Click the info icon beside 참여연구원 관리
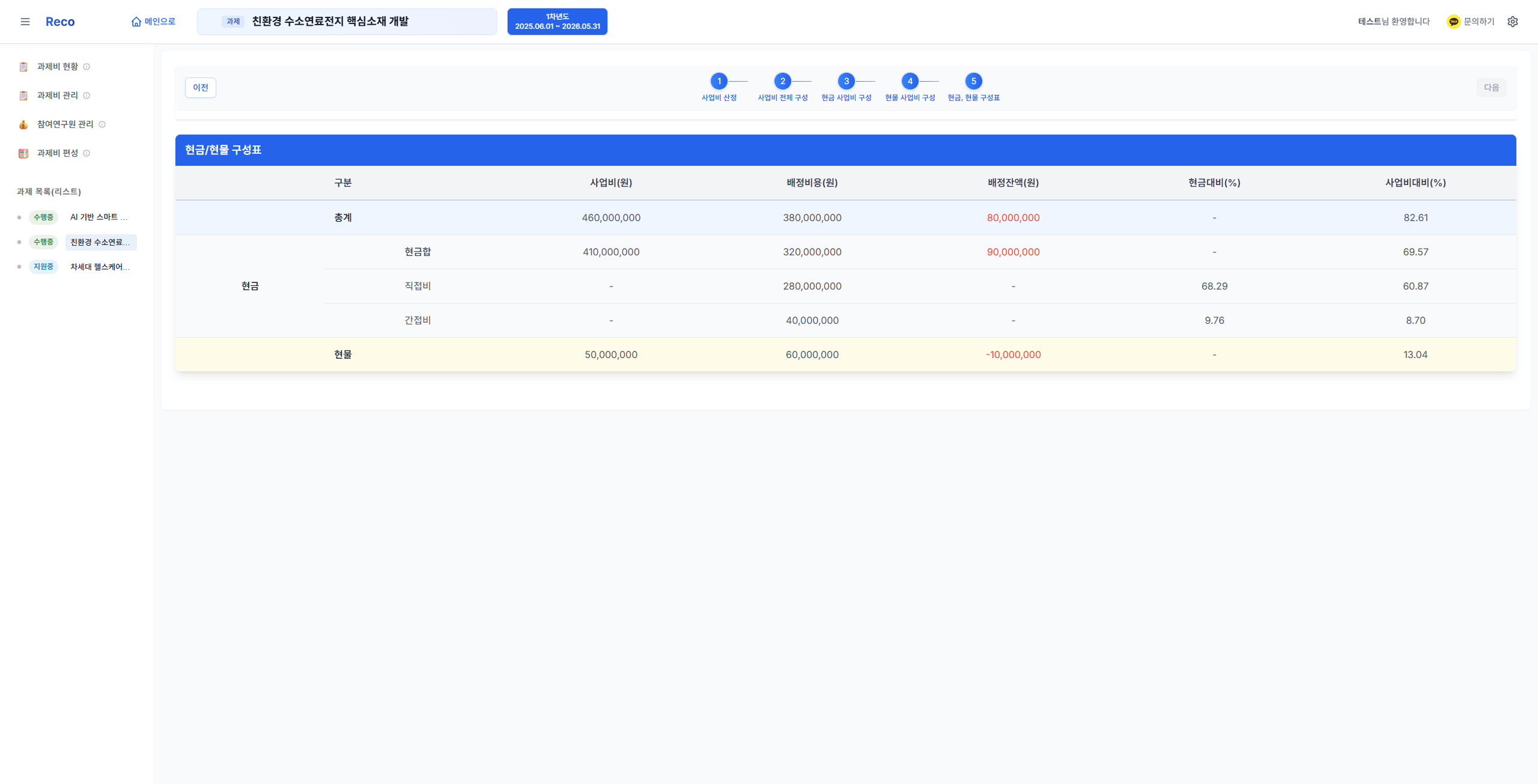Viewport: 1538px width, 784px height. coord(102,124)
